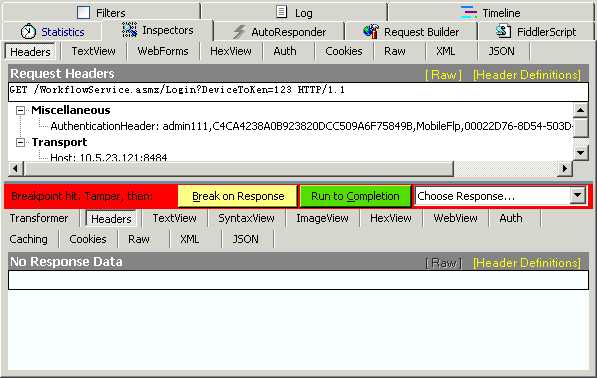Open the request XML tab
The height and width of the screenshot is (378, 597).
pos(445,51)
